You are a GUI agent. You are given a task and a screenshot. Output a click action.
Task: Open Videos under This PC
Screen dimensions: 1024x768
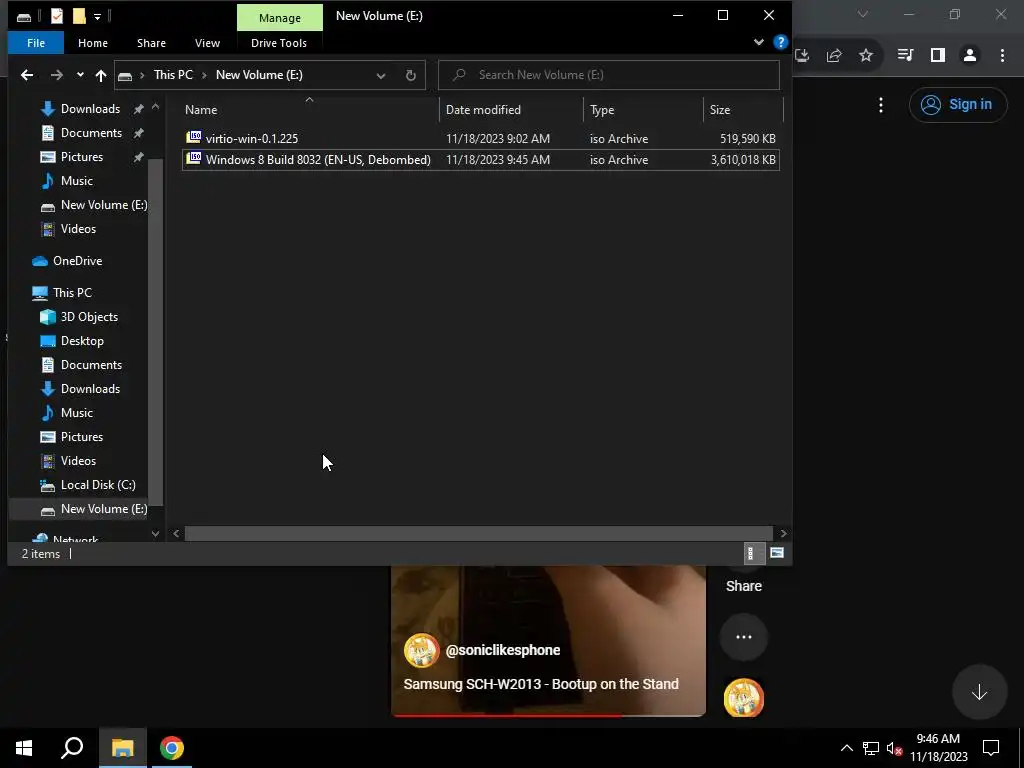tap(78, 461)
